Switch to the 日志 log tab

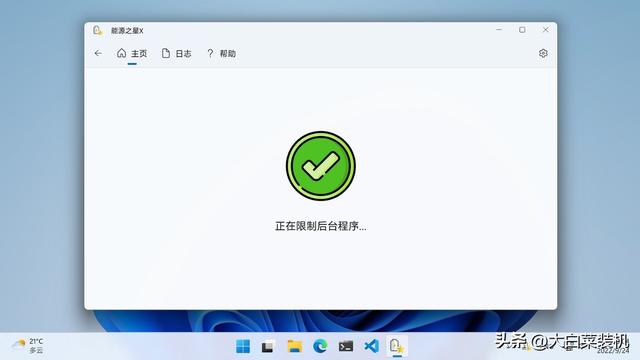point(176,53)
